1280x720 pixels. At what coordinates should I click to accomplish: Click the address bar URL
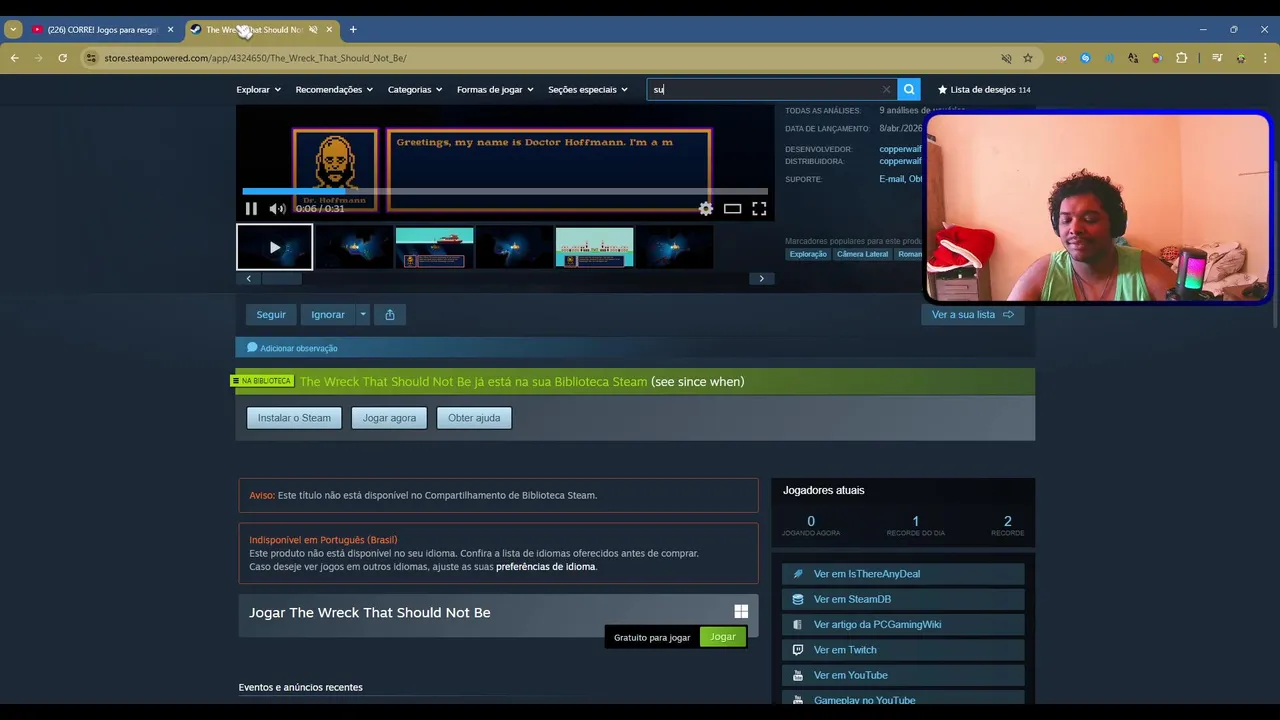(255, 58)
